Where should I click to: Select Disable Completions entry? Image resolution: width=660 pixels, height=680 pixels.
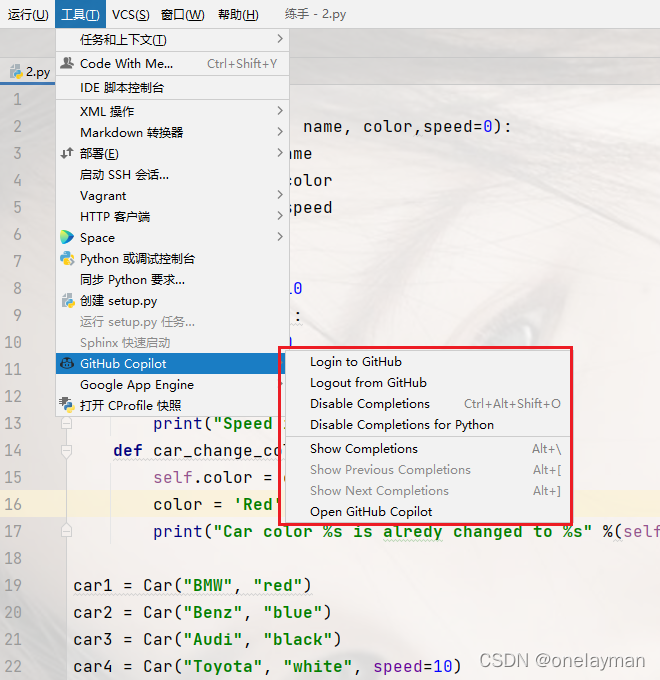point(427,404)
